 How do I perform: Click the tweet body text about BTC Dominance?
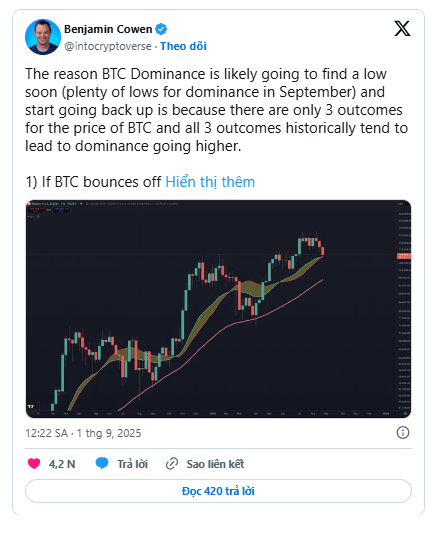click(x=216, y=110)
